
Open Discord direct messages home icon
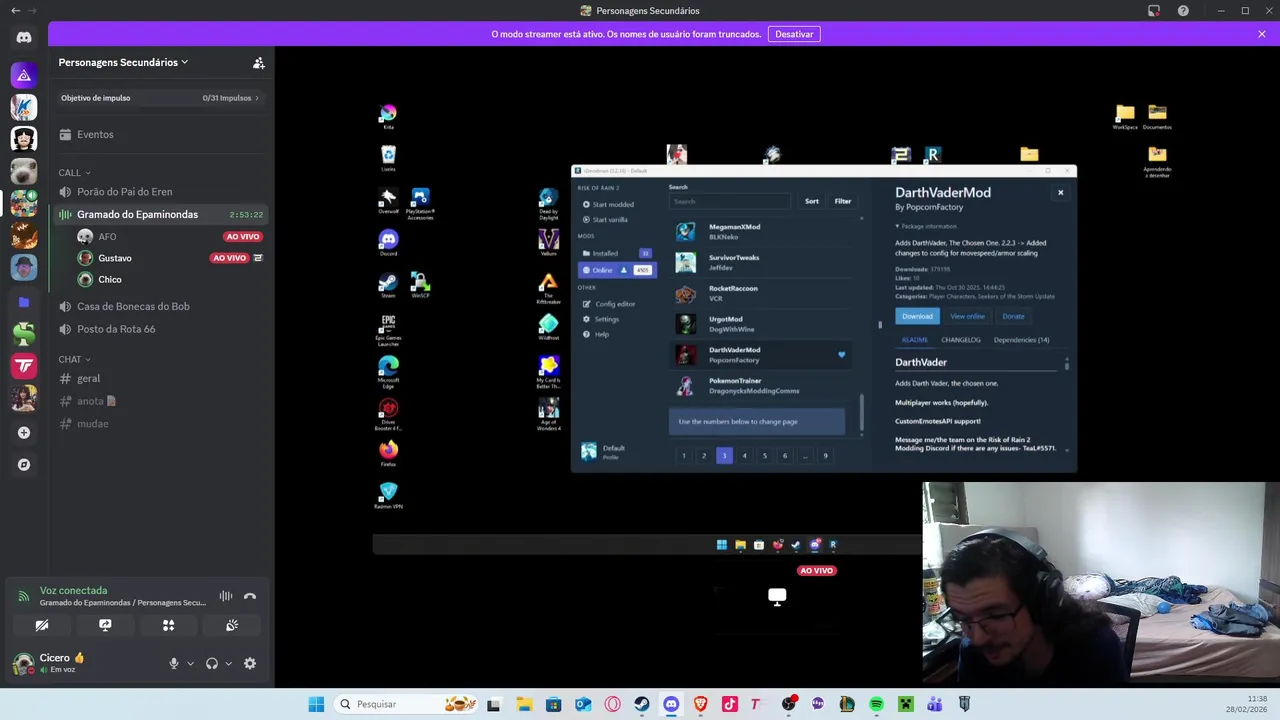[24, 37]
